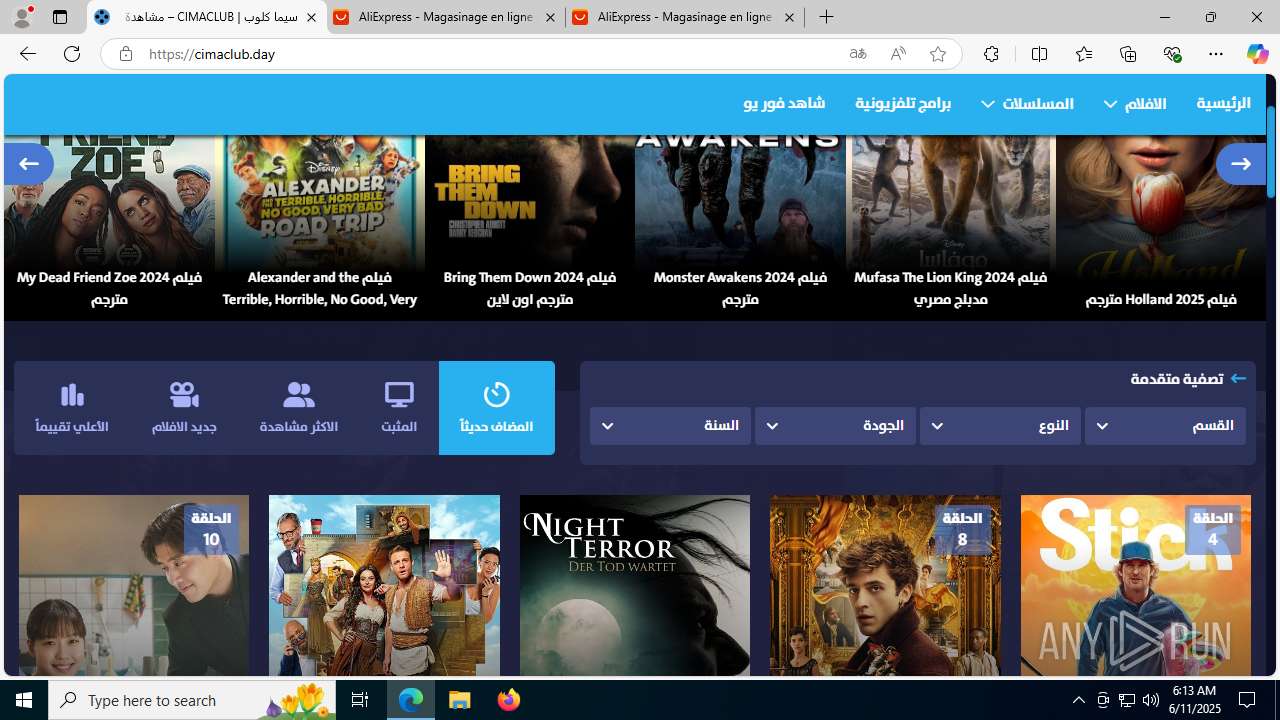
Task: Open Mufasa The Lion King 2024 title
Action: click(950, 288)
